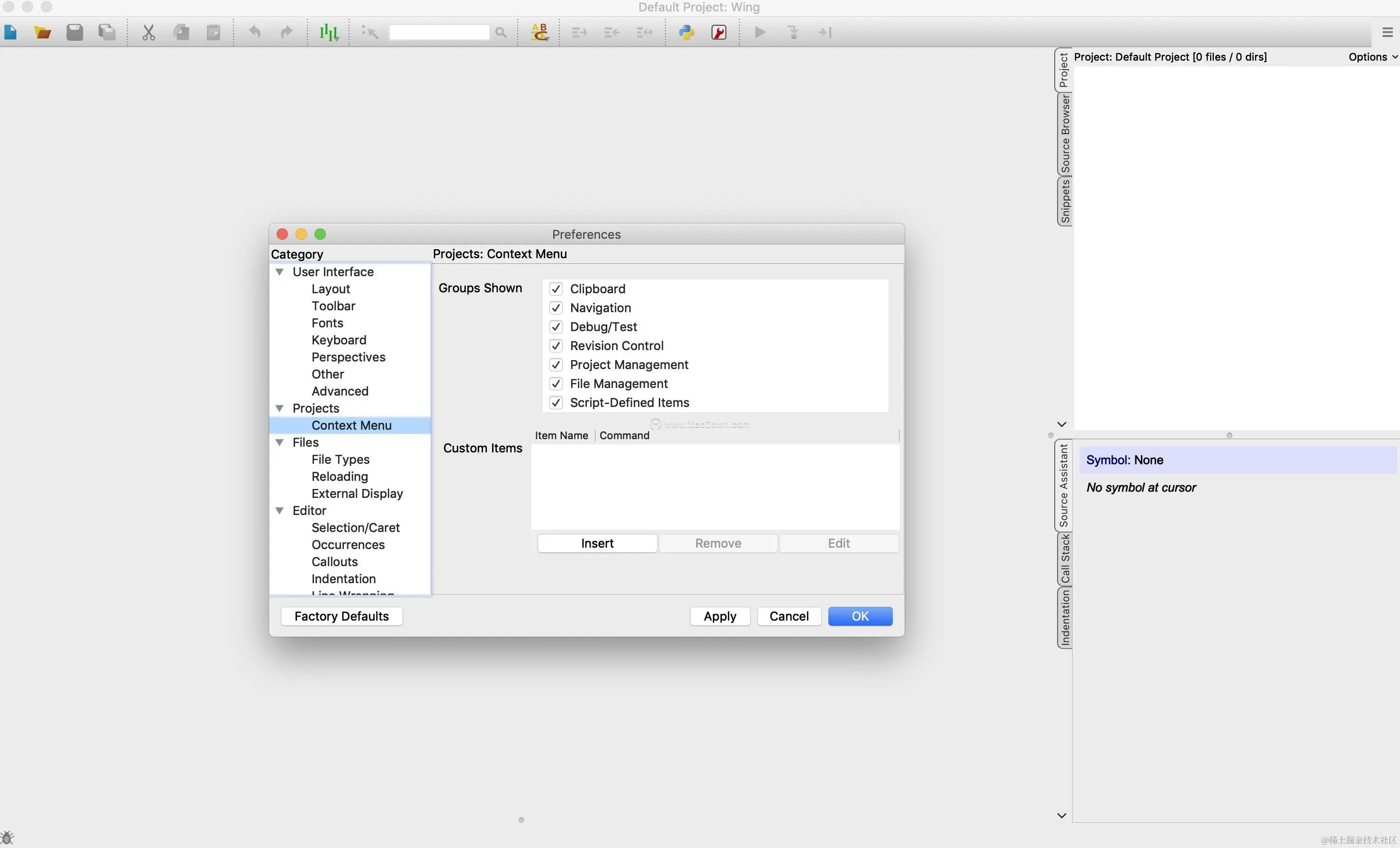Click the scissors Cut icon
Viewport: 1400px width, 848px height.
pyautogui.click(x=148, y=32)
